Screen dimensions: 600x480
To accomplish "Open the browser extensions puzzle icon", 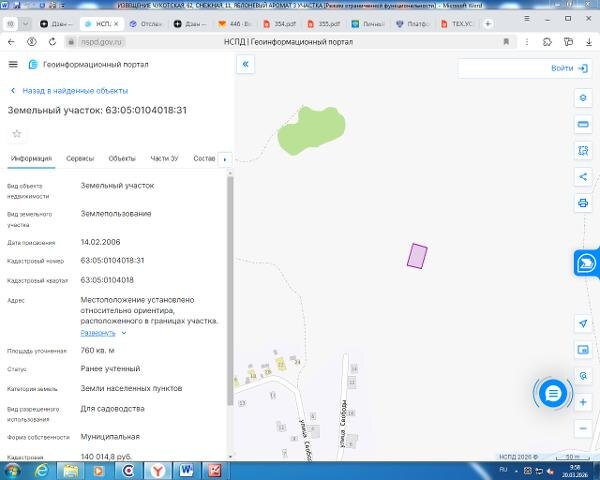I will [x=547, y=42].
